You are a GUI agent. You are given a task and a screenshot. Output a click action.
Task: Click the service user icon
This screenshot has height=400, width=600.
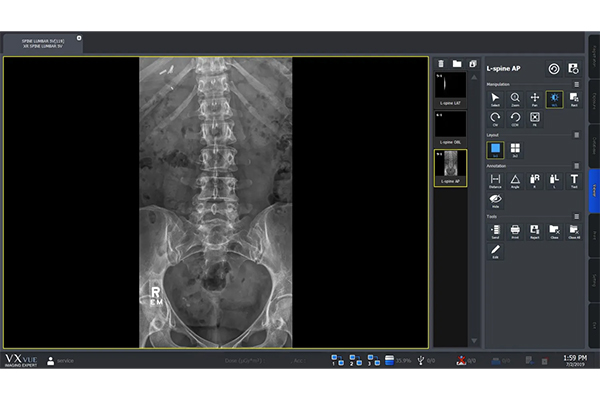point(51,361)
